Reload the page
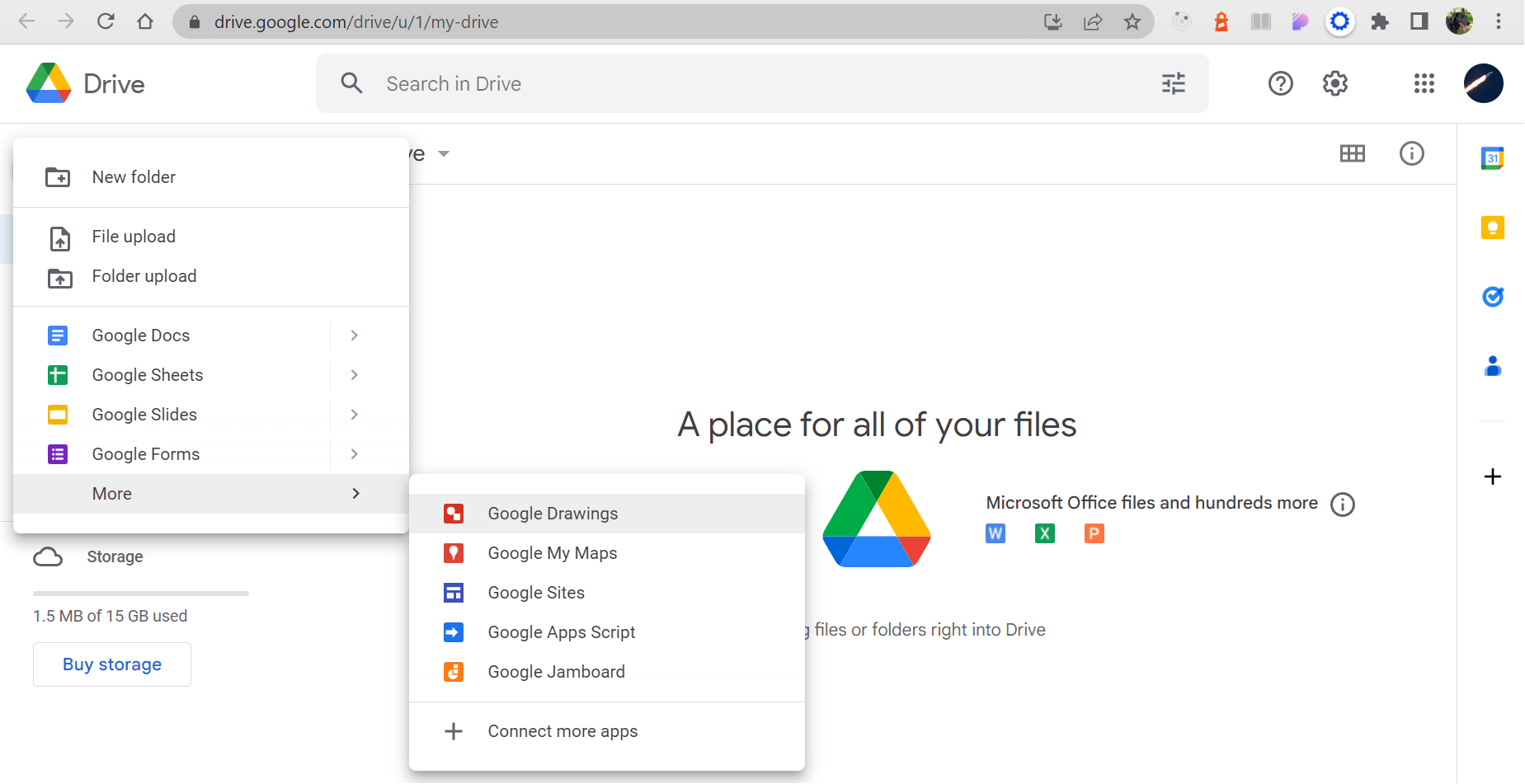Image resolution: width=1525 pixels, height=784 pixels. pos(106,21)
